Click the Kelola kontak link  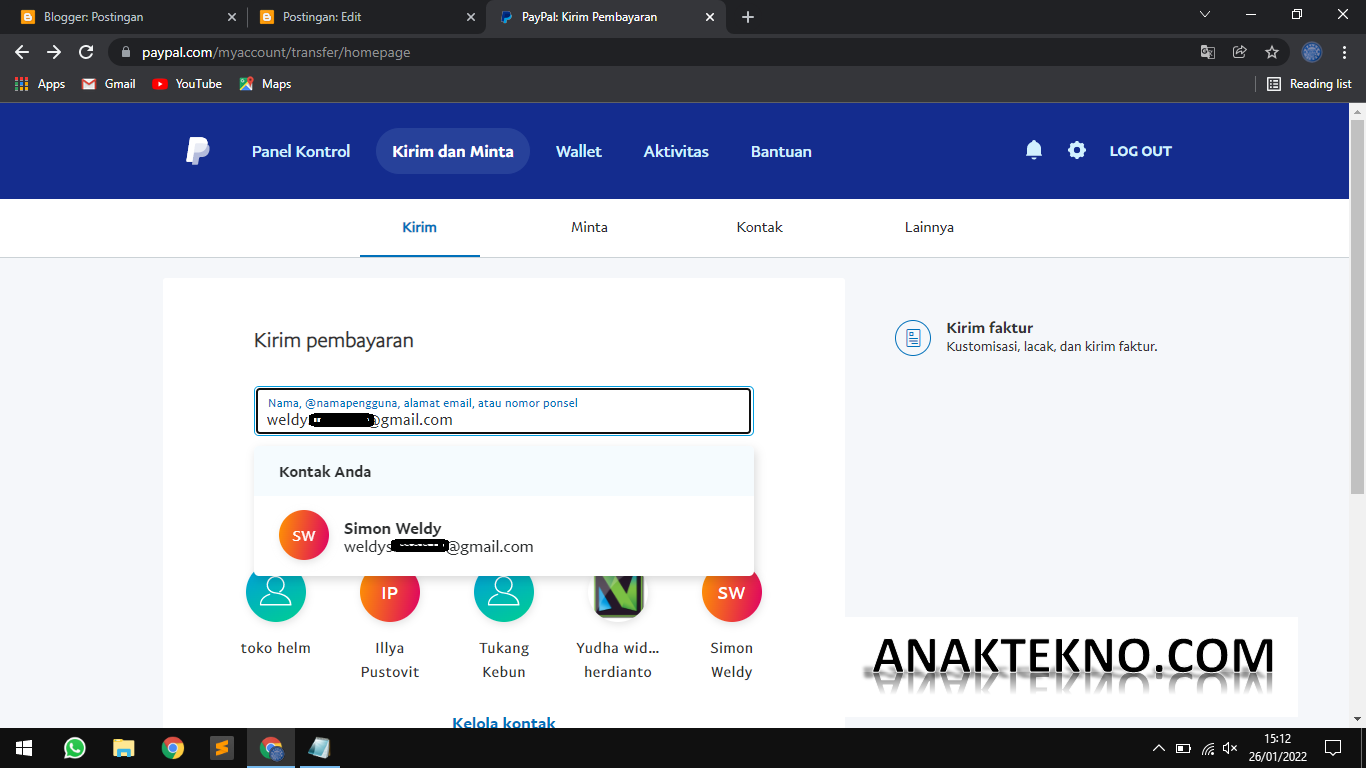pos(504,722)
